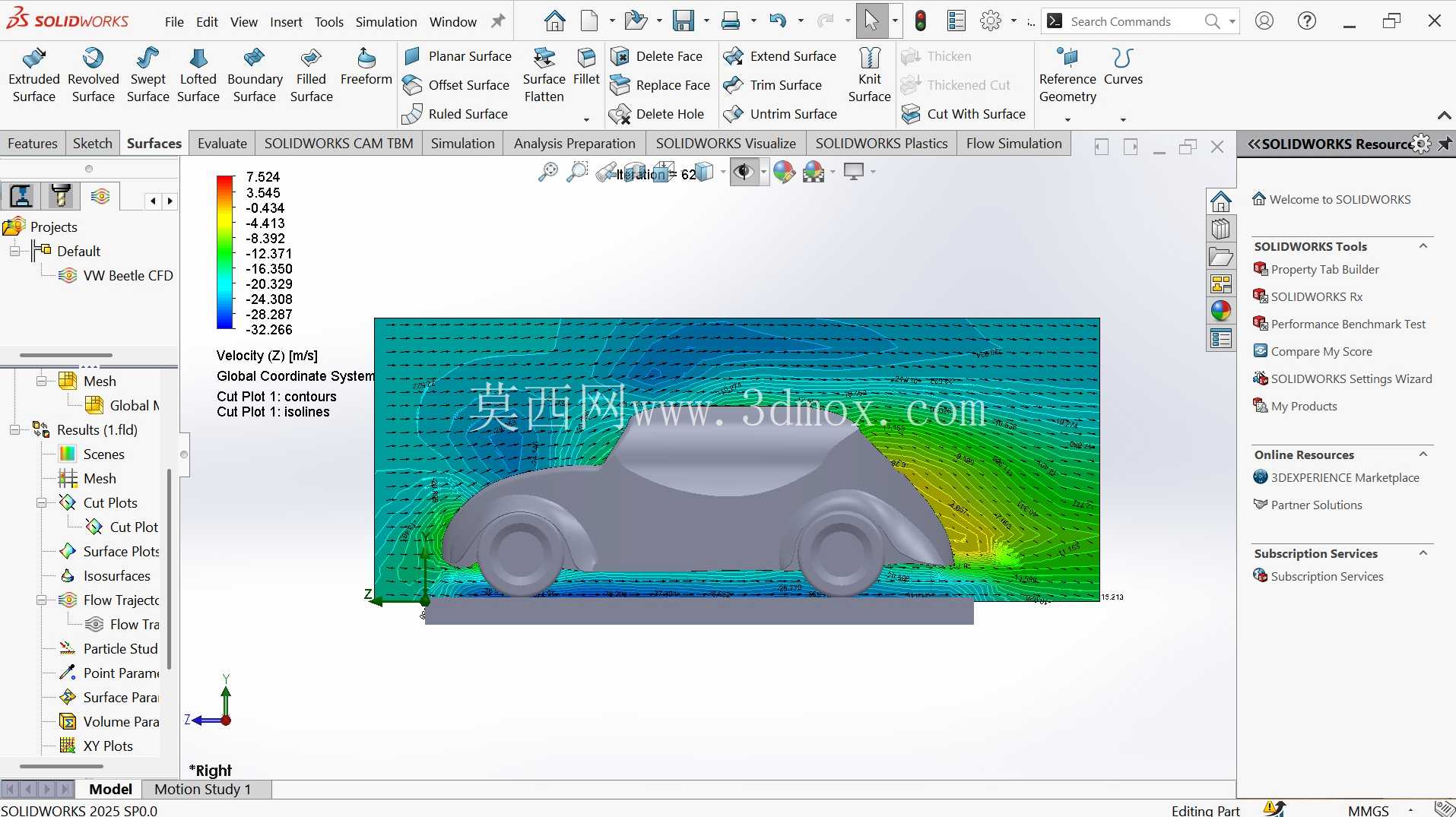Open Property Tab Builder link
Image resolution: width=1456 pixels, height=817 pixels.
1324,270
